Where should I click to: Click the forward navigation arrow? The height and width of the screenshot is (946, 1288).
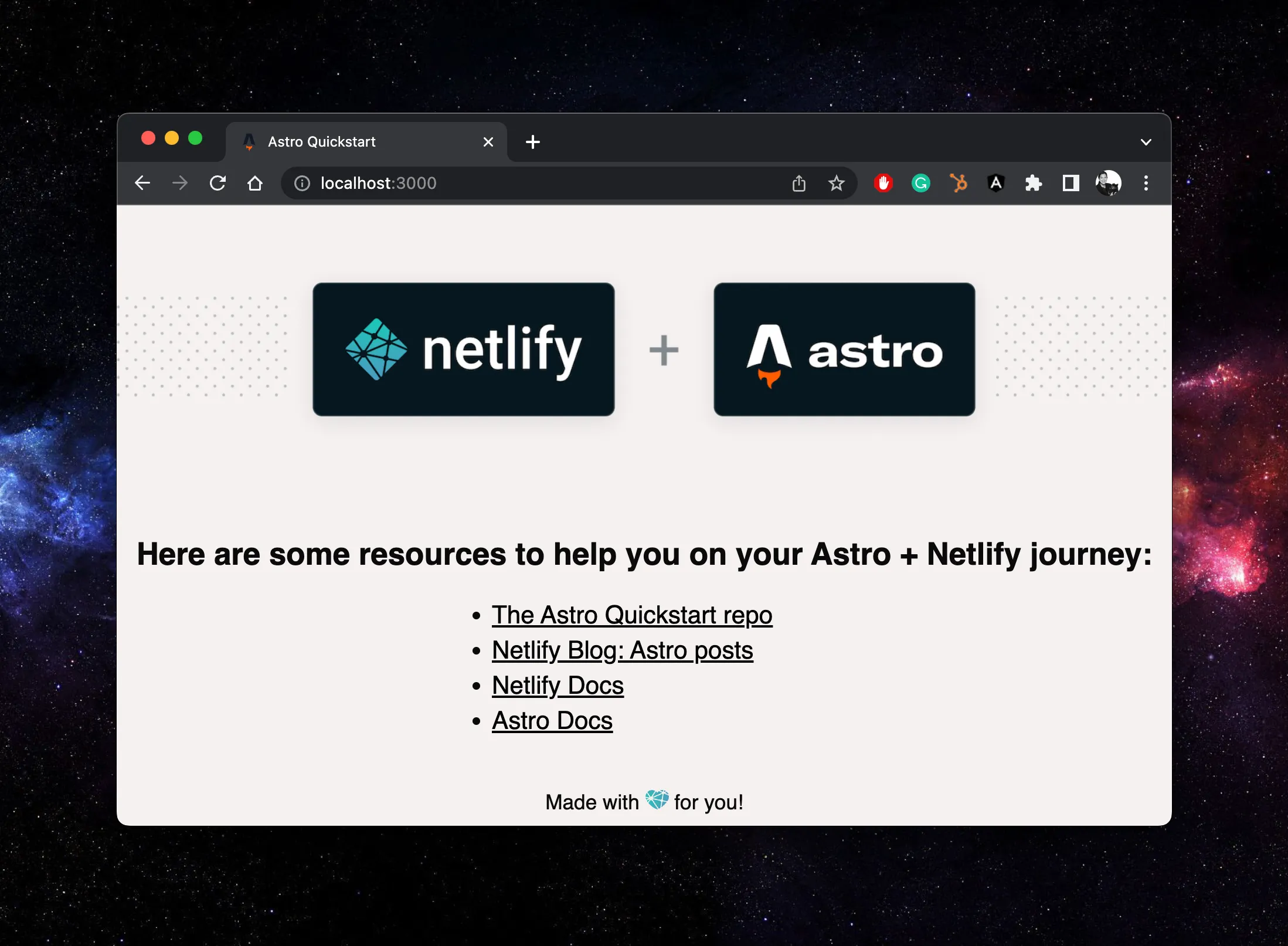pyautogui.click(x=180, y=183)
